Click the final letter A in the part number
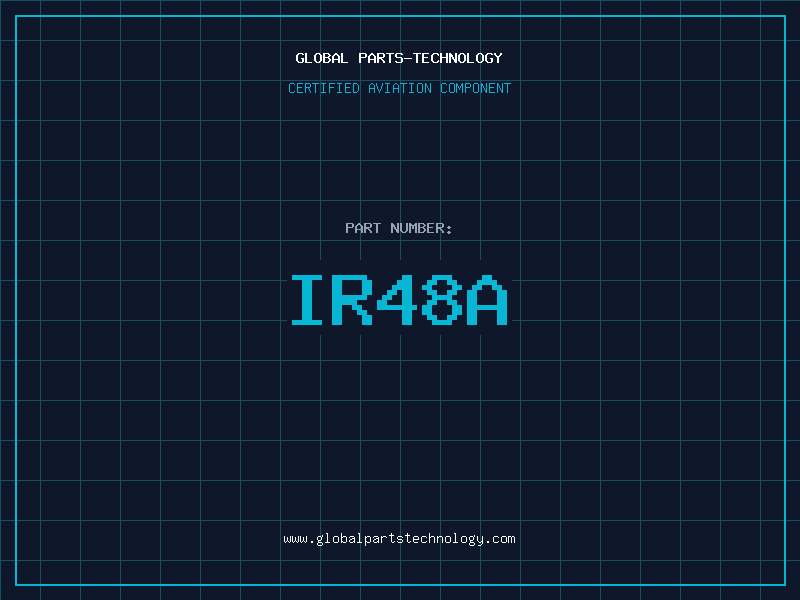Screen dimensions: 800x600 tap(489, 300)
